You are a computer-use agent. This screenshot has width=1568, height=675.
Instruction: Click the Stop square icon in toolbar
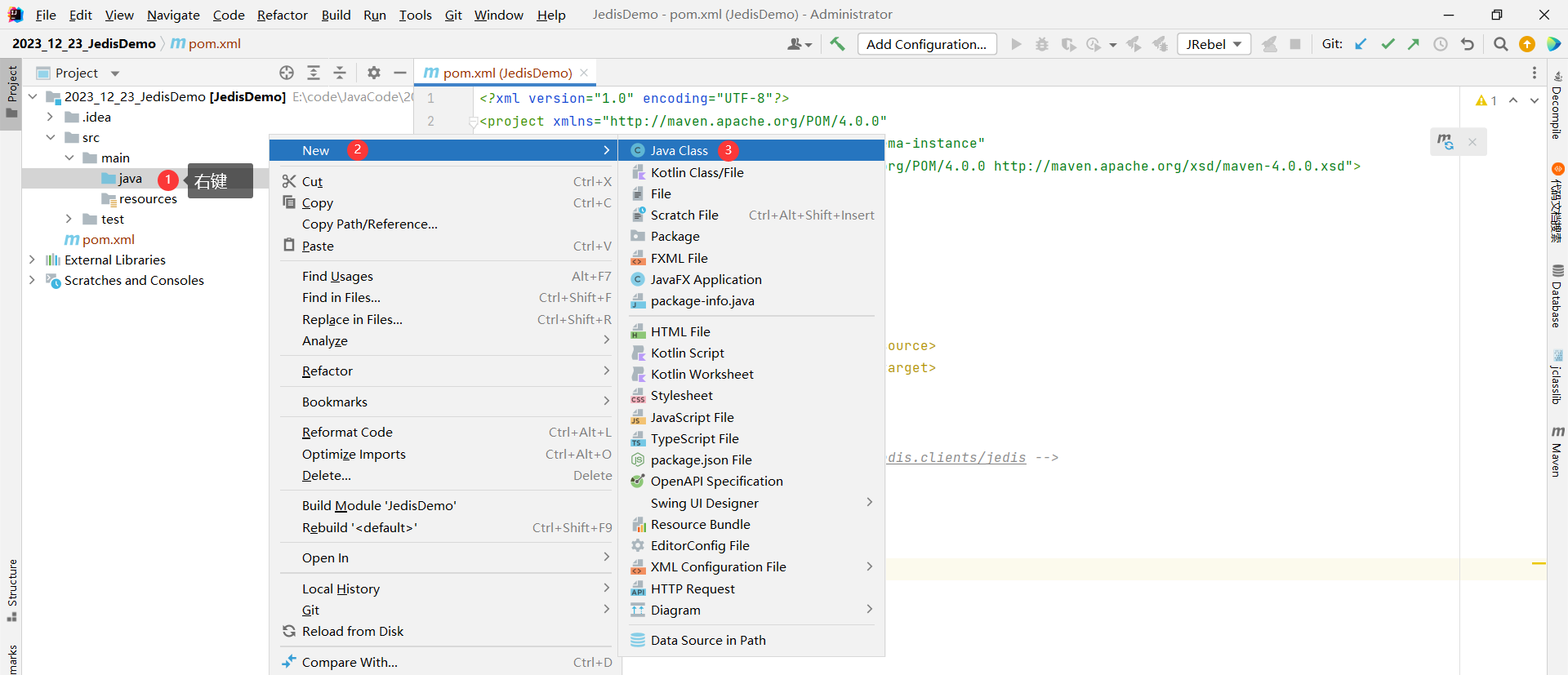pos(1295,44)
